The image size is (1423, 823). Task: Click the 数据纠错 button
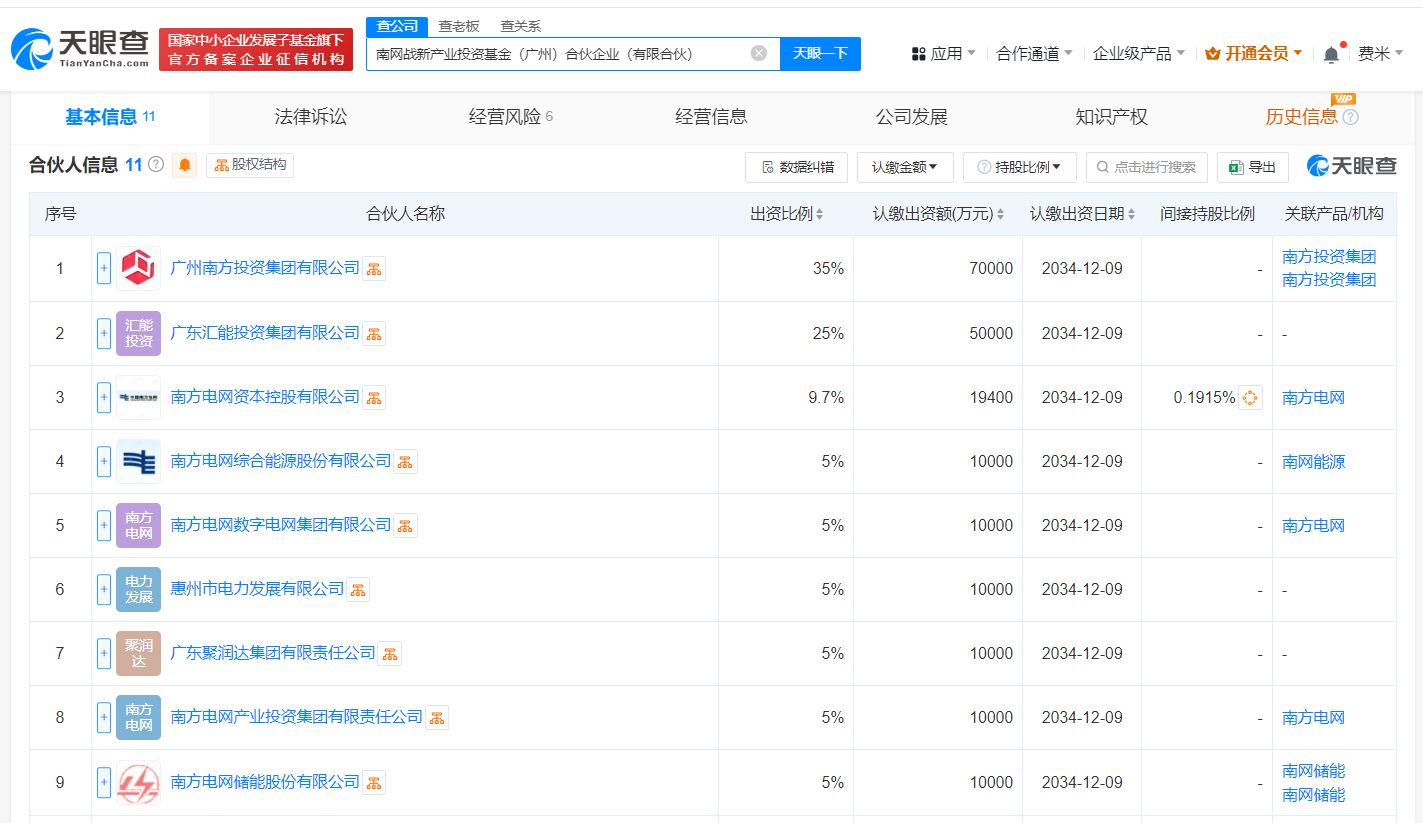(x=796, y=167)
